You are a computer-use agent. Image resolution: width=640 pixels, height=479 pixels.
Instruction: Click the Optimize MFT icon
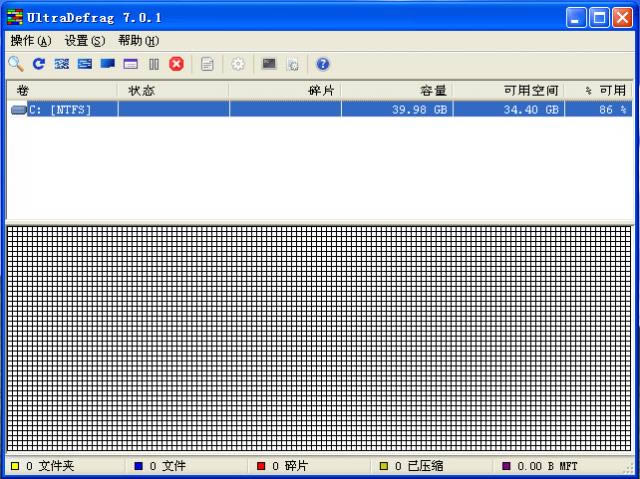tap(131, 64)
